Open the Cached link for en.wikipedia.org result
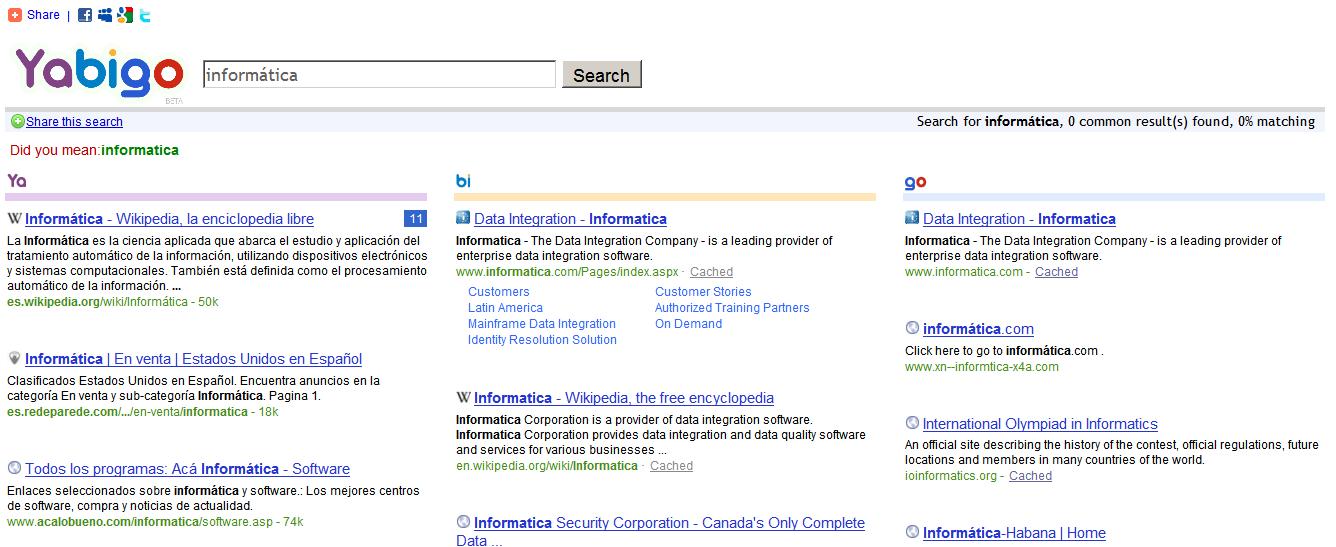 click(671, 466)
